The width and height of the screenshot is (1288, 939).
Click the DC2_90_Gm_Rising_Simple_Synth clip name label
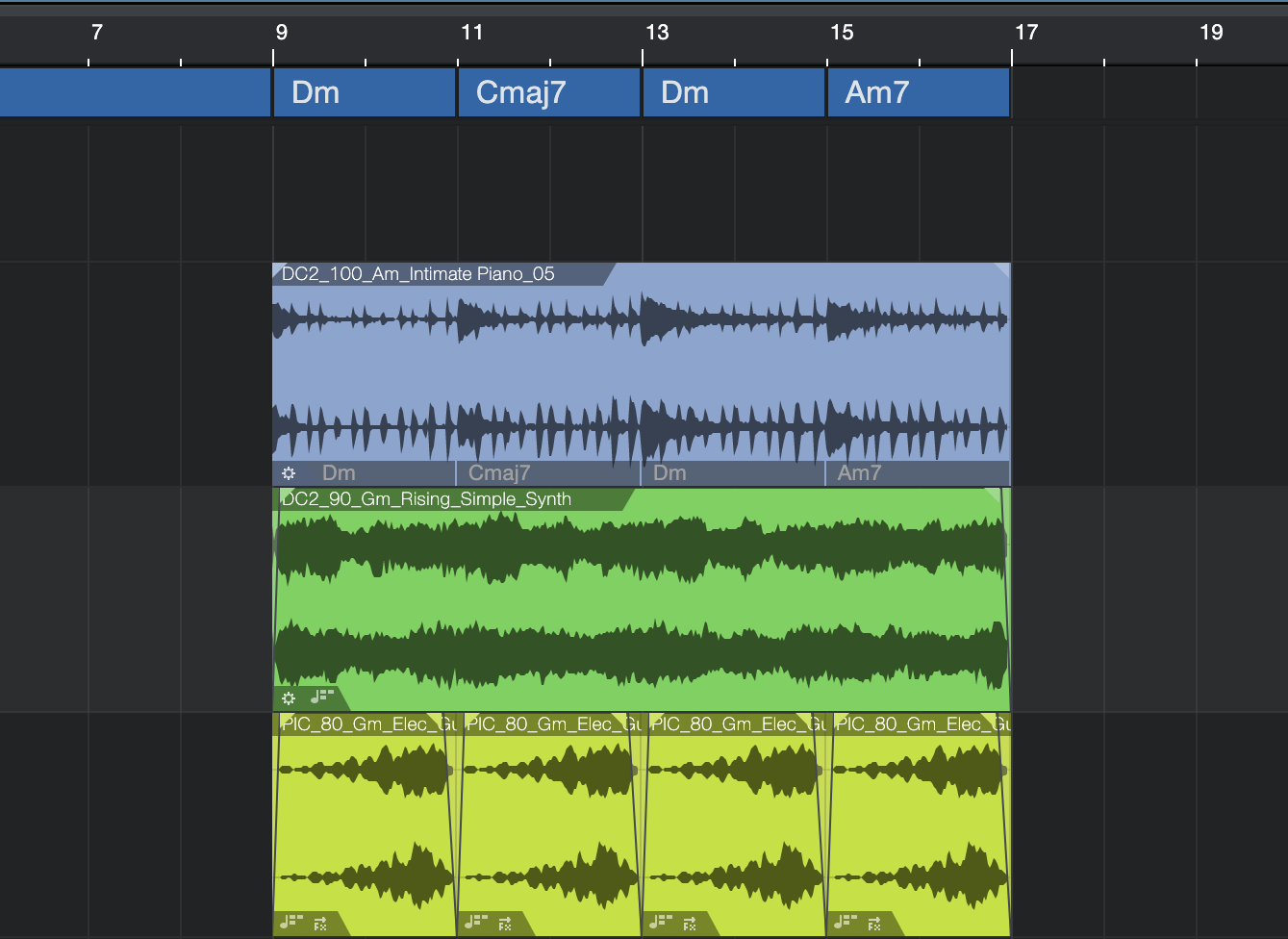click(426, 499)
